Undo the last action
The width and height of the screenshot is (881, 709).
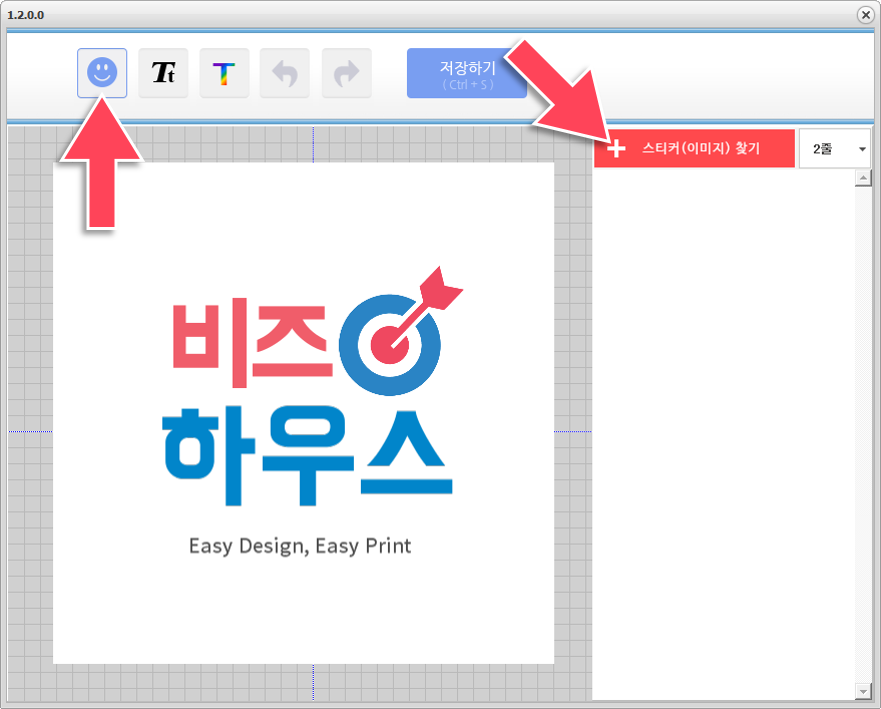click(284, 73)
